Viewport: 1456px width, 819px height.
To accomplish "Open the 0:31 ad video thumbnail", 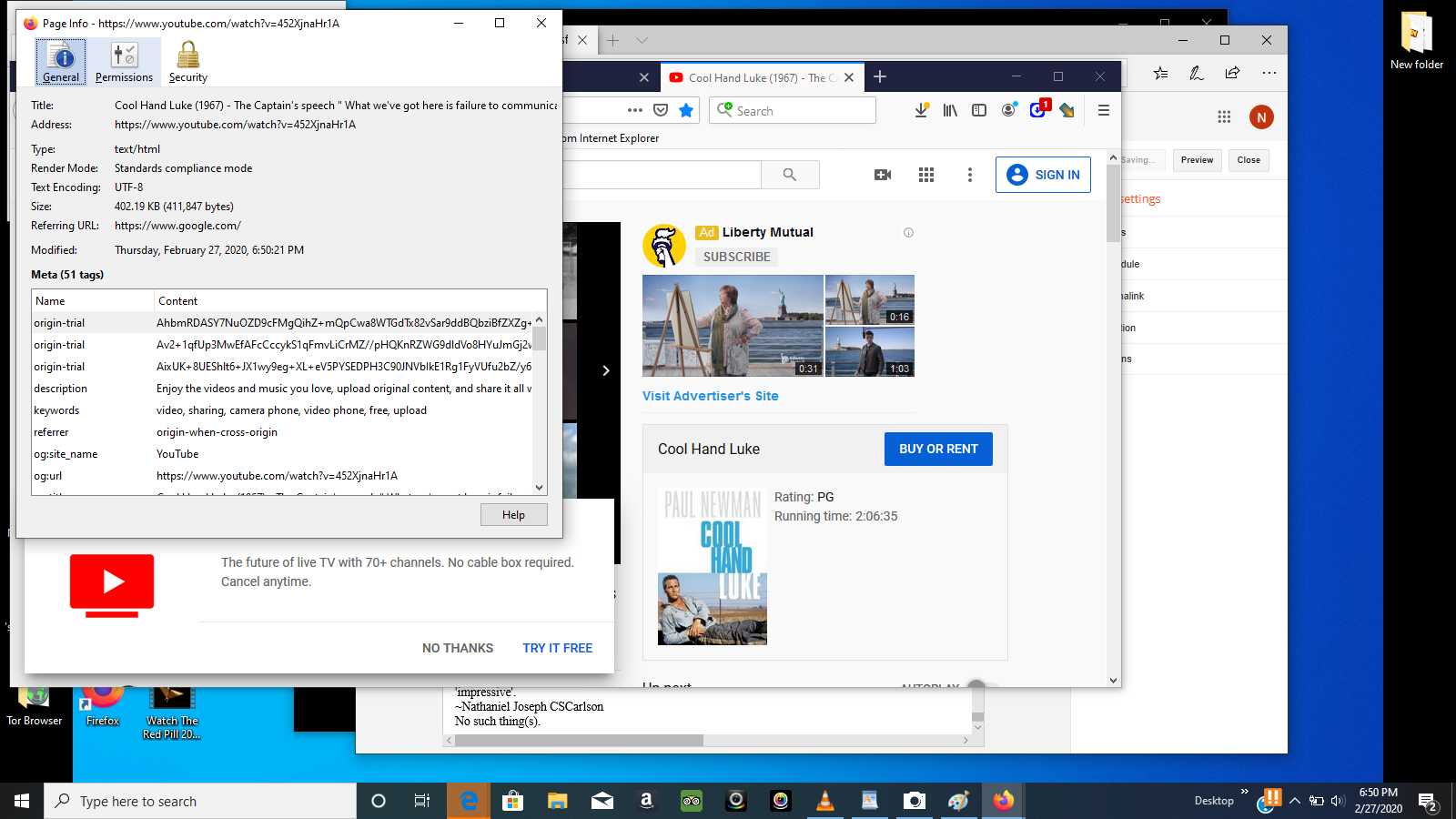I will (x=733, y=326).
